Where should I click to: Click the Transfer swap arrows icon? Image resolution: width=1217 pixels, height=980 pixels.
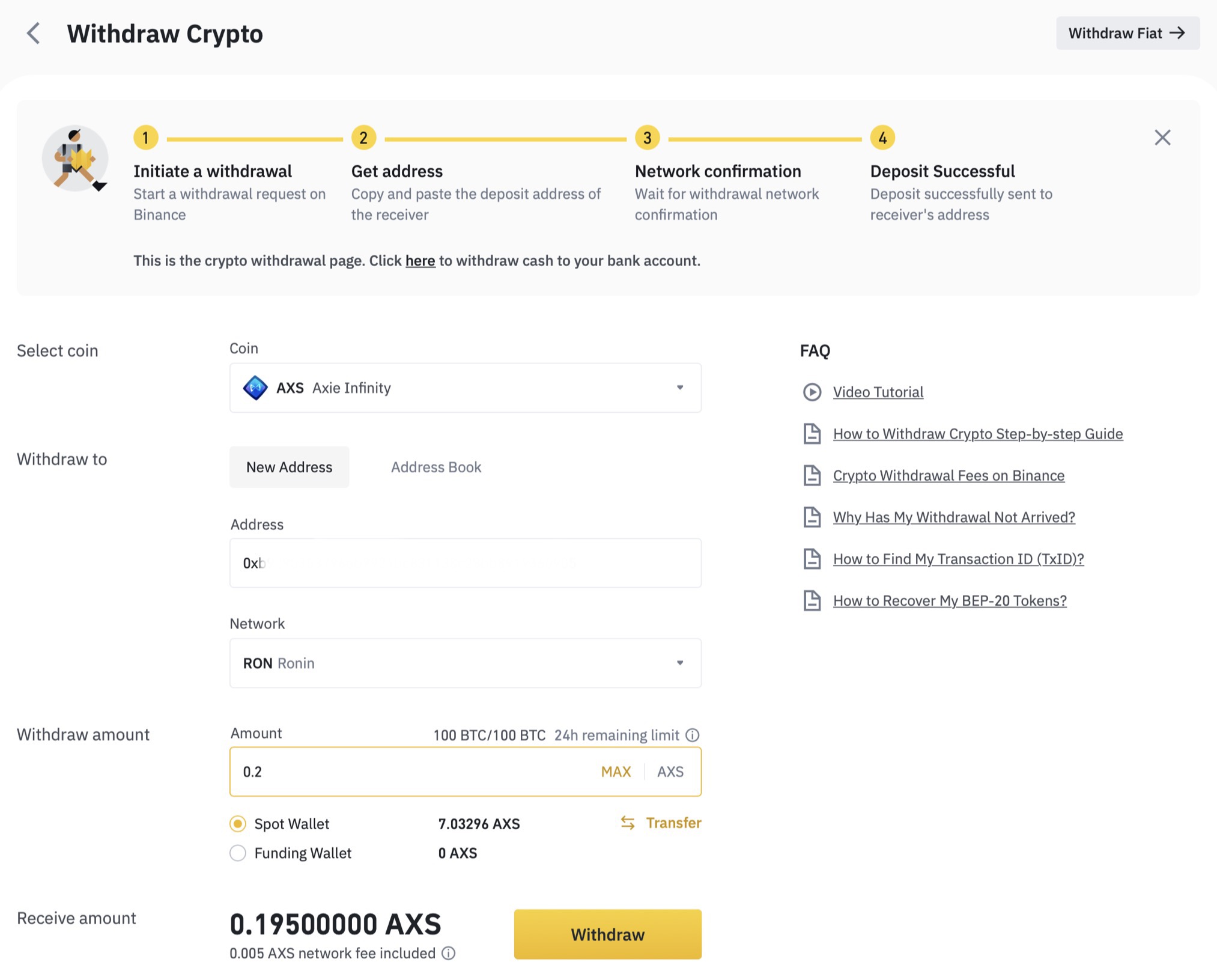[628, 823]
